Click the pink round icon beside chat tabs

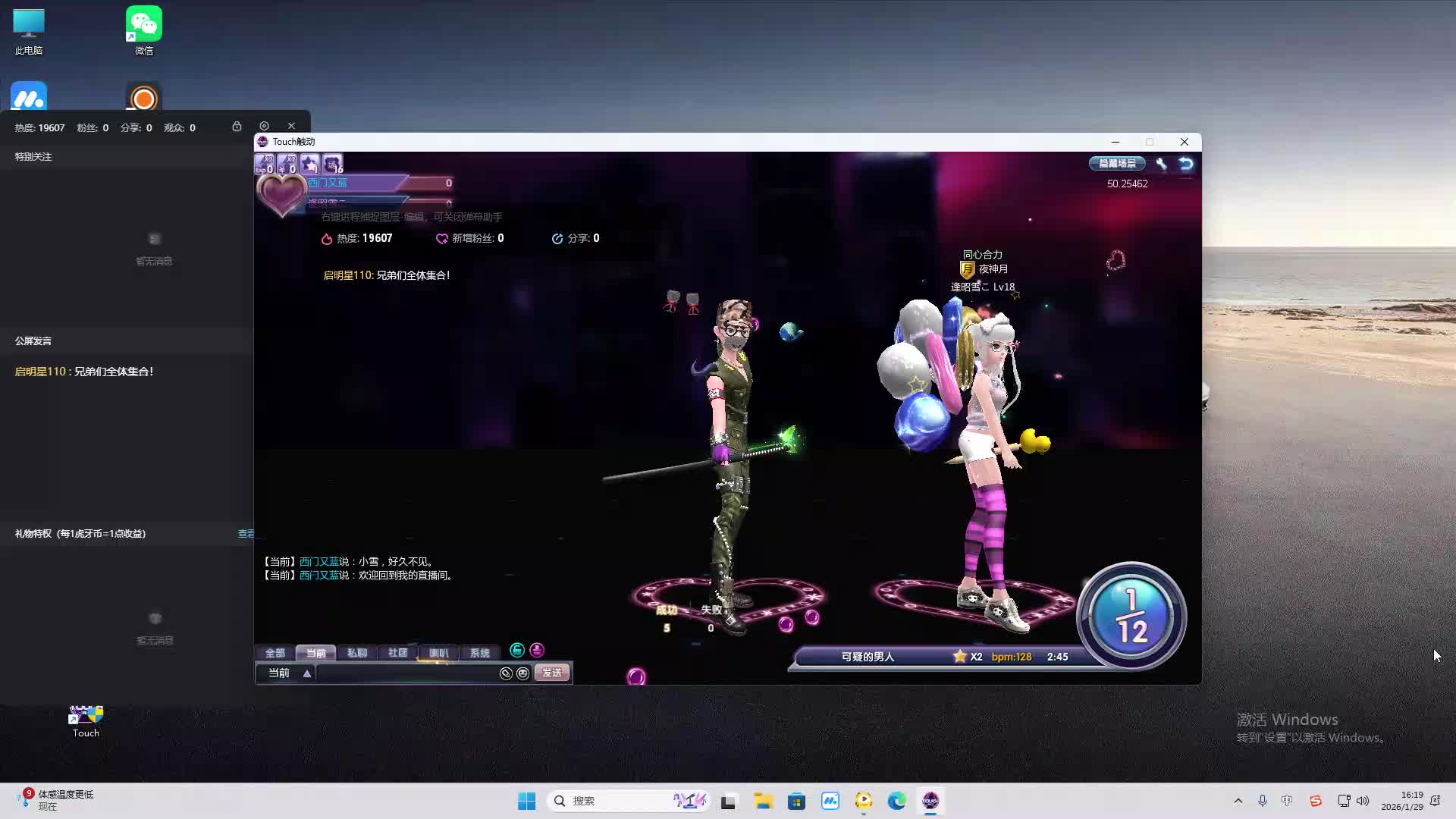tap(537, 651)
